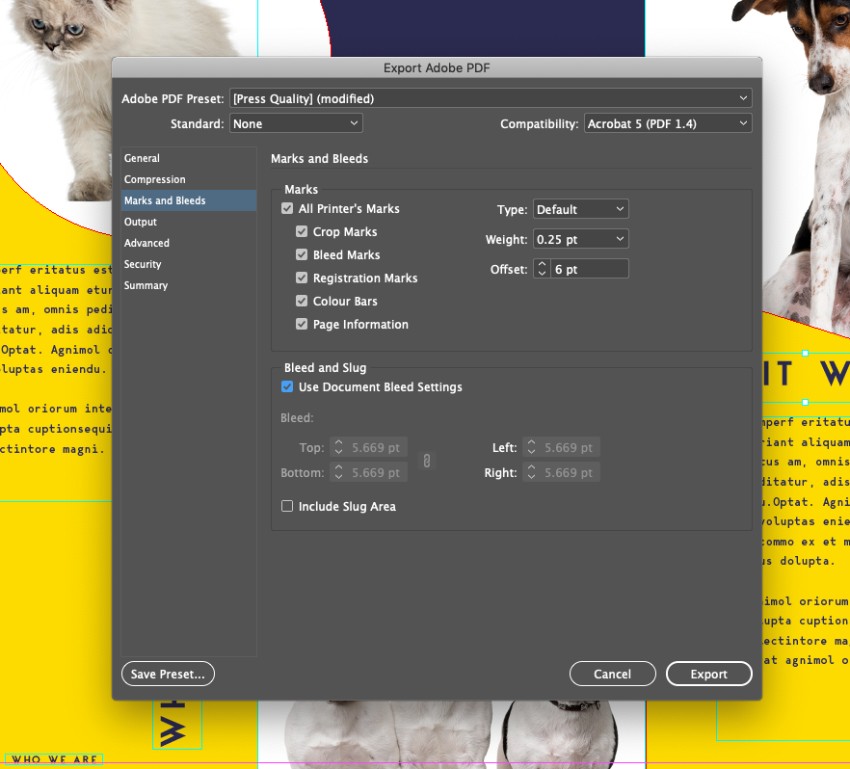850x769 pixels.
Task: Click the Right bleed stepper
Action: [x=531, y=472]
